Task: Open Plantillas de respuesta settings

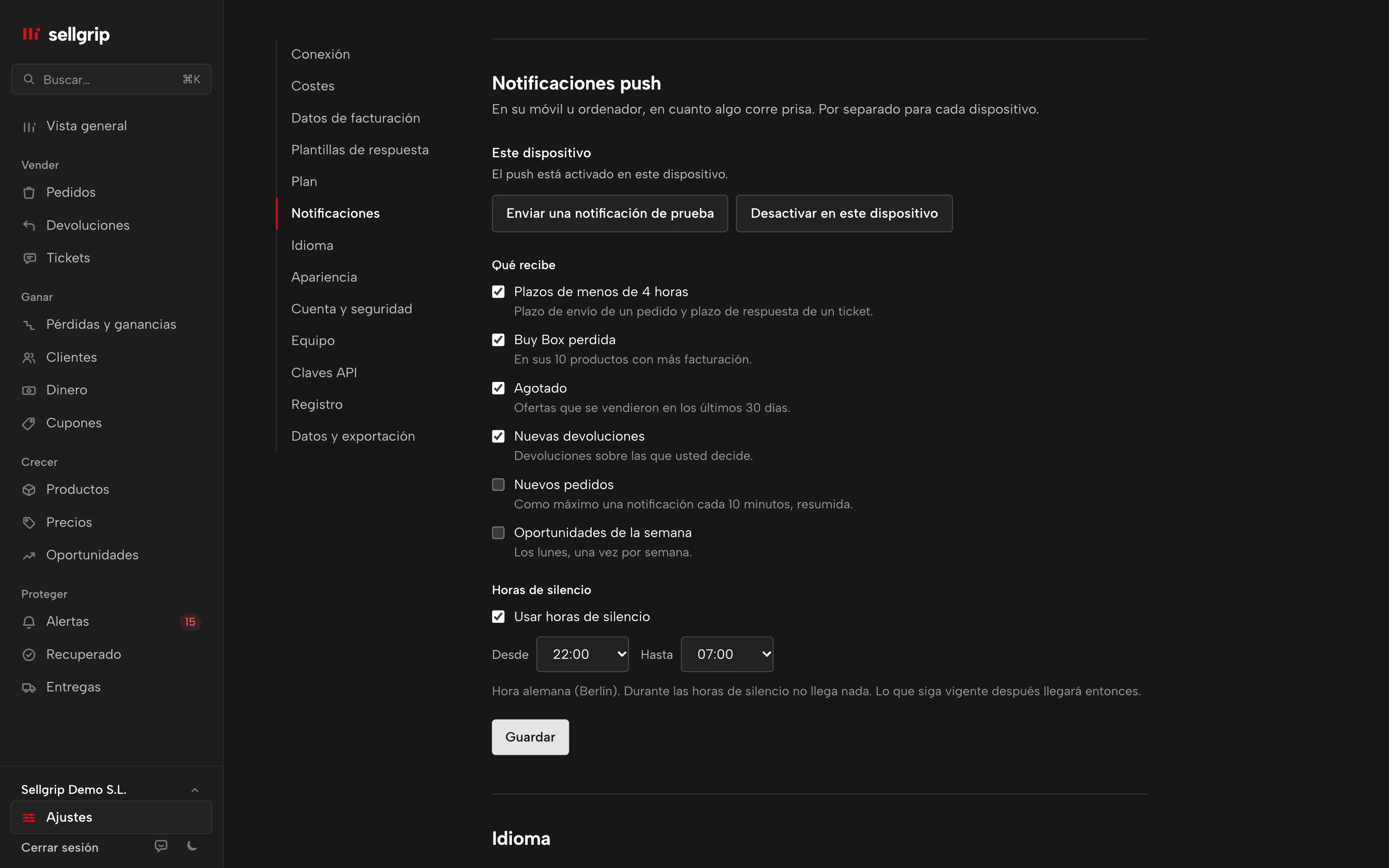Action: point(359,150)
